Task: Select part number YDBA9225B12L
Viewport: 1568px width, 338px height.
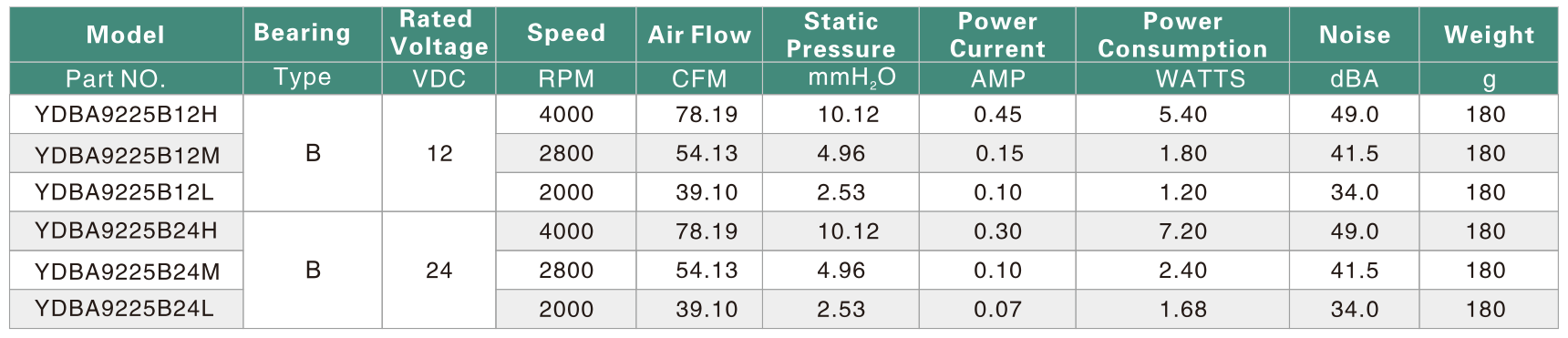Action: (124, 192)
